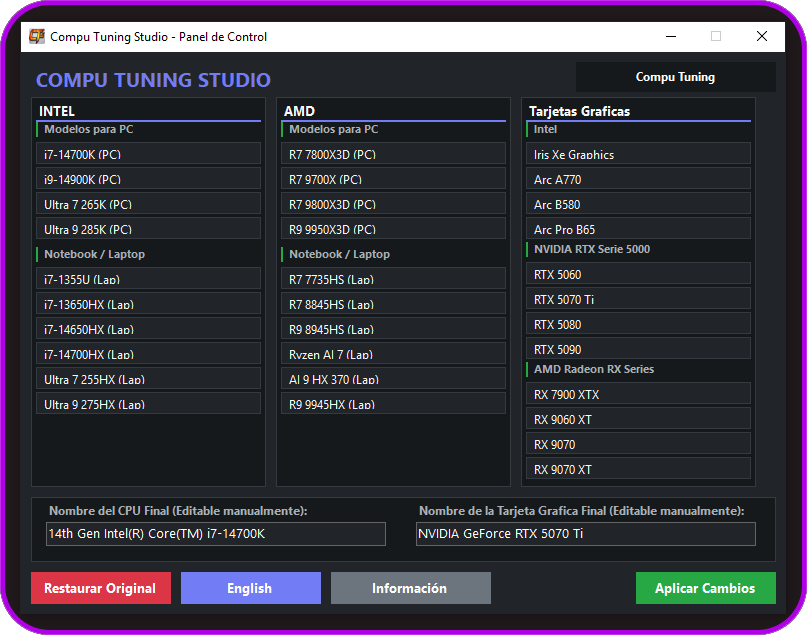Viewport: 807px width, 635px height.
Task: Select i7-14700K (PC) processor
Action: [x=148, y=153]
